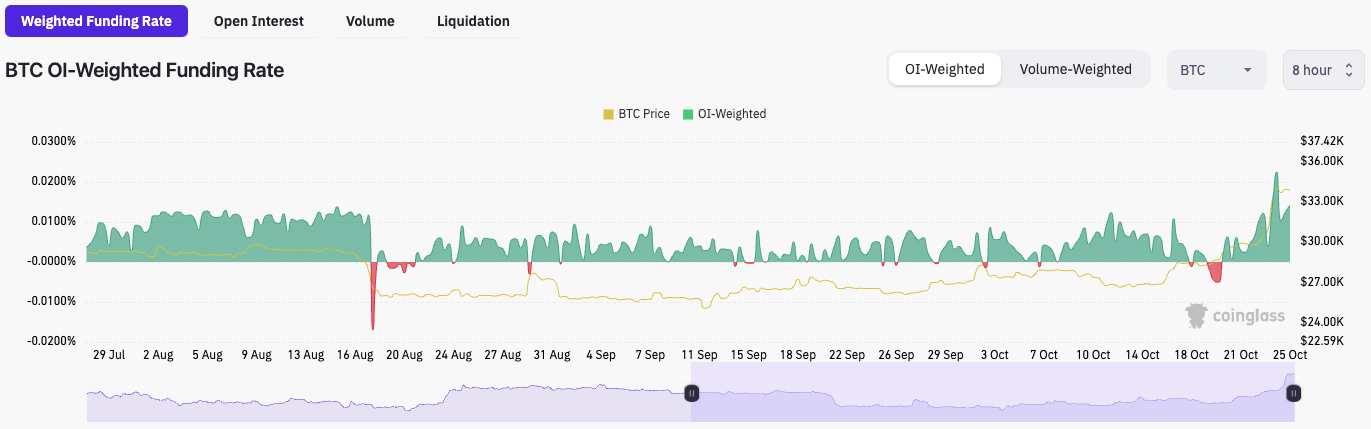Expand the 8 hour interval selector

pos(1322,70)
